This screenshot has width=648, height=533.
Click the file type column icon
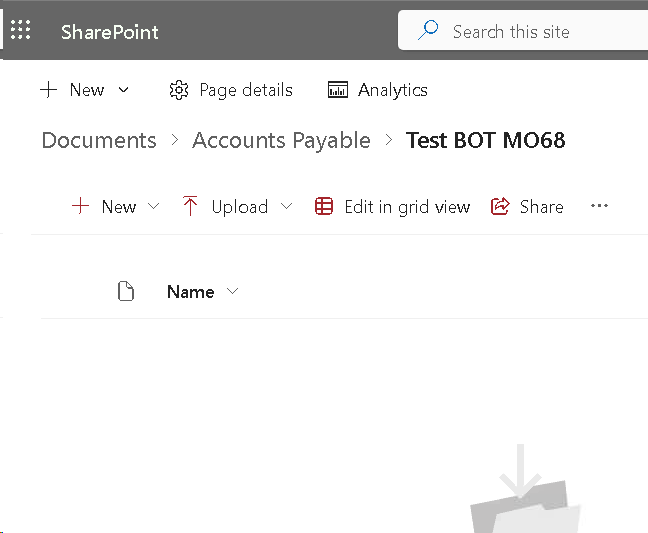126,292
